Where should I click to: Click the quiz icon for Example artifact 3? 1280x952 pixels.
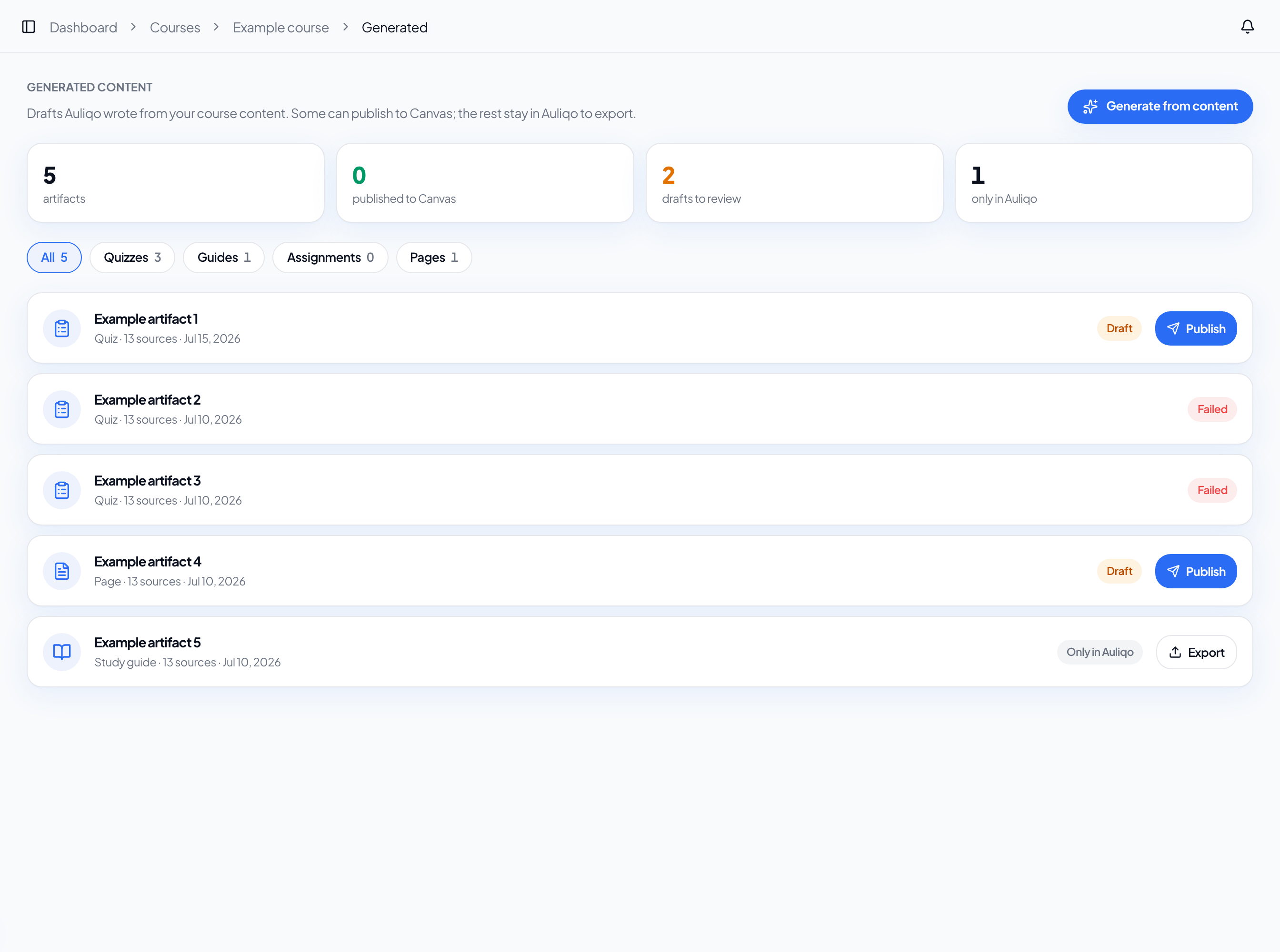point(62,490)
